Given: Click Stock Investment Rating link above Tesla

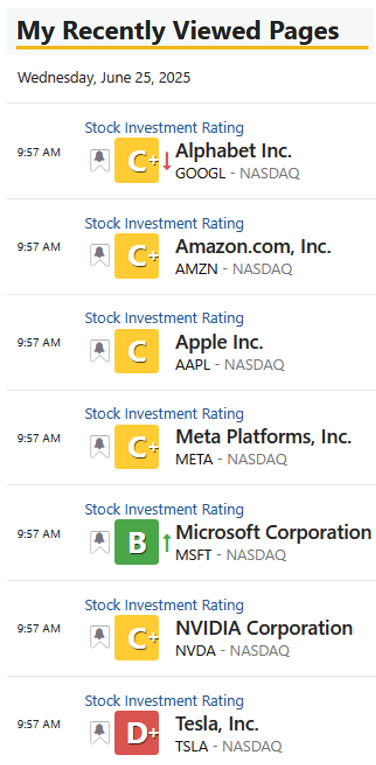Looking at the screenshot, I should [x=164, y=702].
